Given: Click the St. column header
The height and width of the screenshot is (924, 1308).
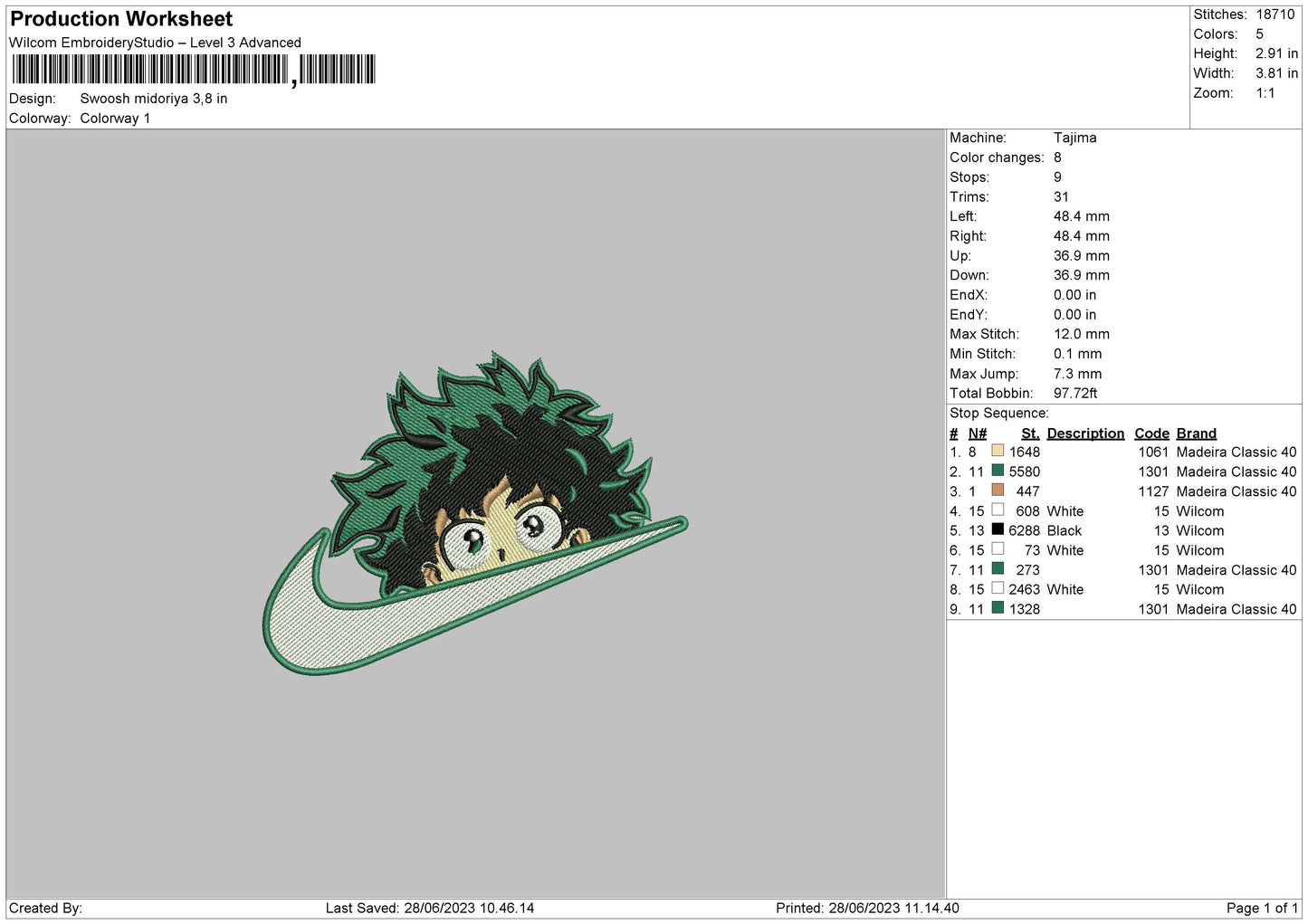Looking at the screenshot, I should tap(1030, 433).
